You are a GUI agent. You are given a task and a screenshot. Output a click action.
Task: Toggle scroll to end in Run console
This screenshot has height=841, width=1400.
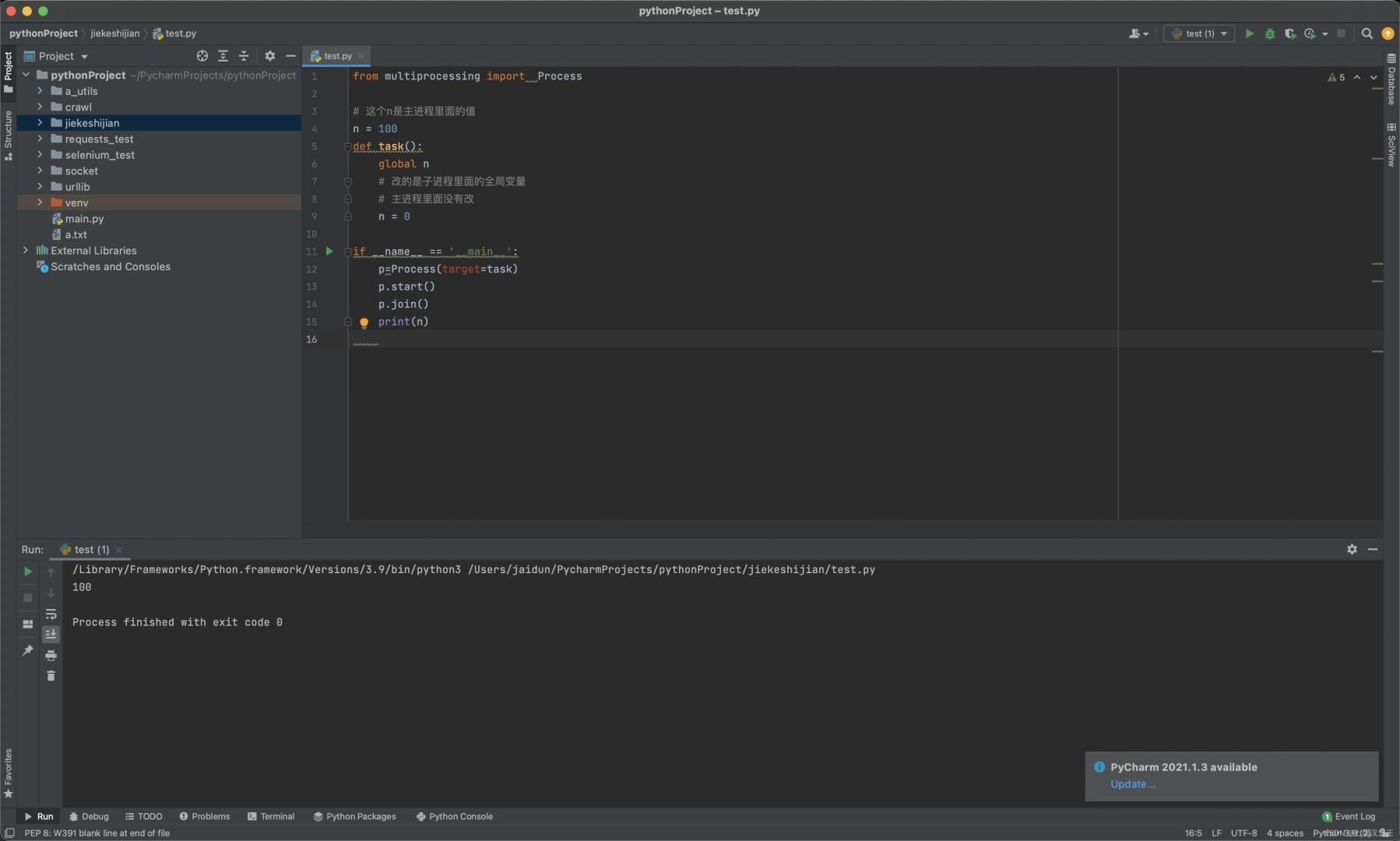(51, 635)
